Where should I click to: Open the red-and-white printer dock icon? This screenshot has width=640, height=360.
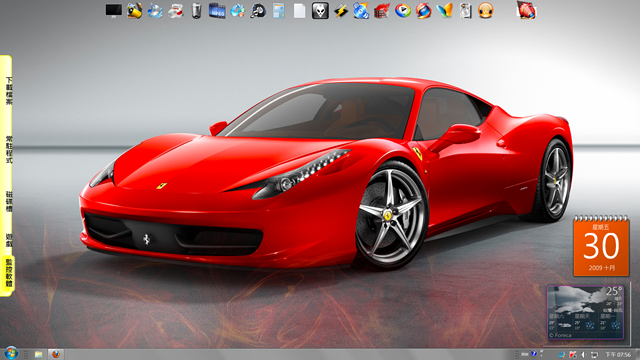click(x=176, y=11)
